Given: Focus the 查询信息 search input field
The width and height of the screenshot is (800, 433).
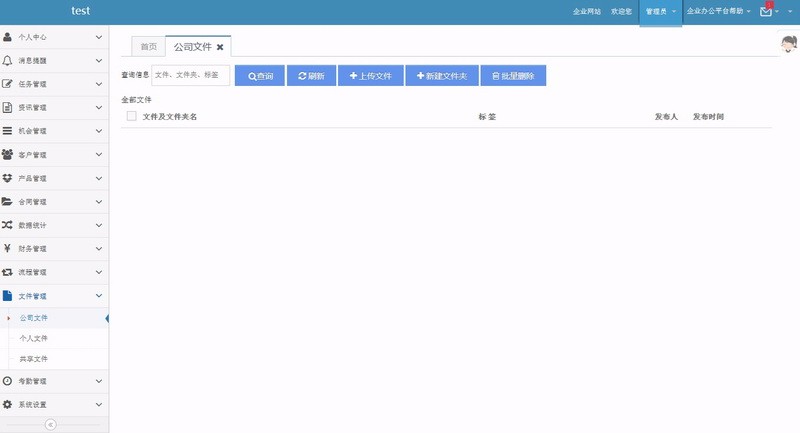Looking at the screenshot, I should click(190, 75).
